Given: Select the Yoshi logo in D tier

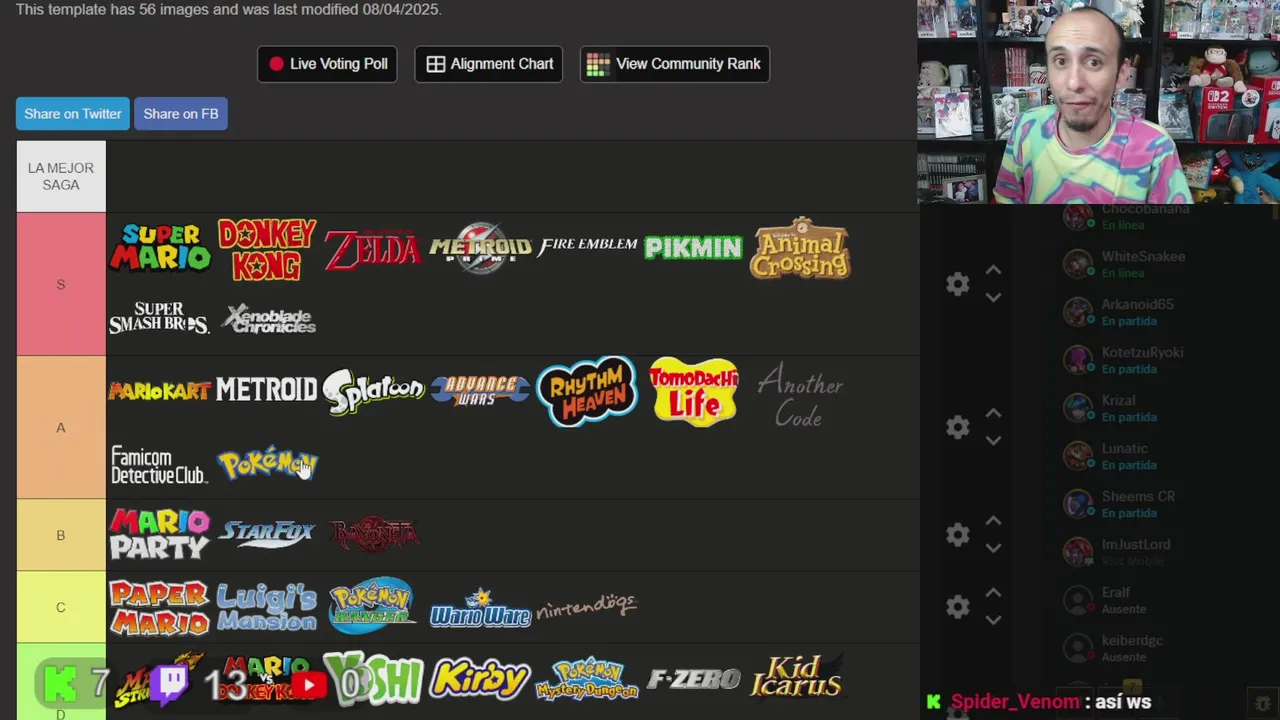Looking at the screenshot, I should pos(373,679).
